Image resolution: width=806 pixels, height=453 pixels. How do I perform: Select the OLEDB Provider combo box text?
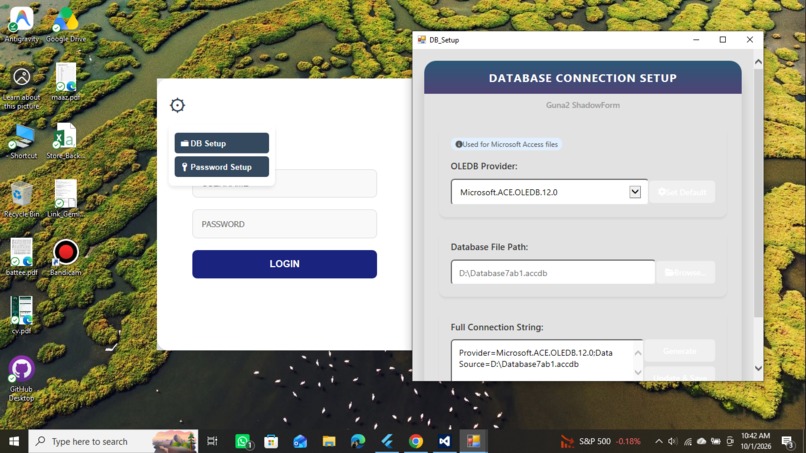(509, 192)
